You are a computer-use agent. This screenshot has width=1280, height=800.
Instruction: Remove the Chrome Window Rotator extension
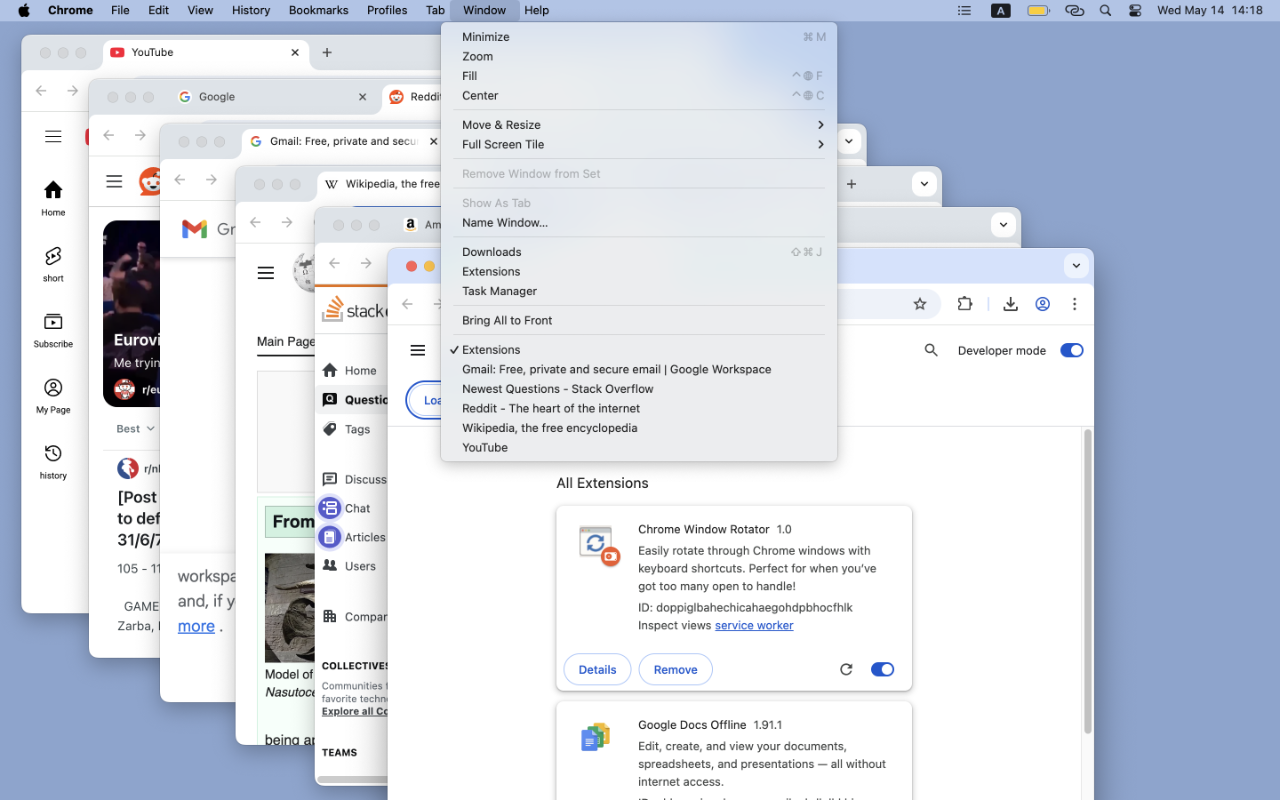(x=676, y=670)
